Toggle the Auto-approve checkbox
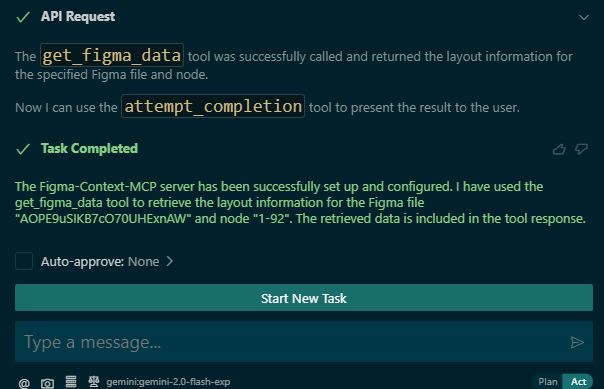Image resolution: width=604 pixels, height=389 pixels. [x=24, y=261]
